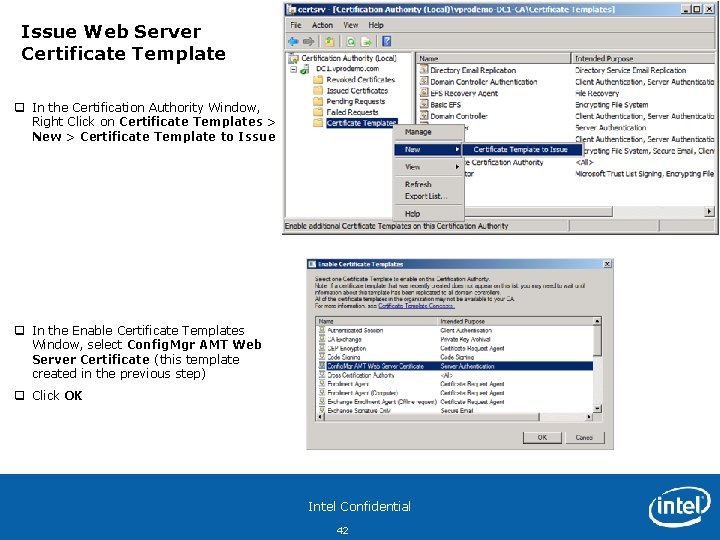The height and width of the screenshot is (540, 720).
Task: Click the Pending Requests folder icon
Action: 318,101
